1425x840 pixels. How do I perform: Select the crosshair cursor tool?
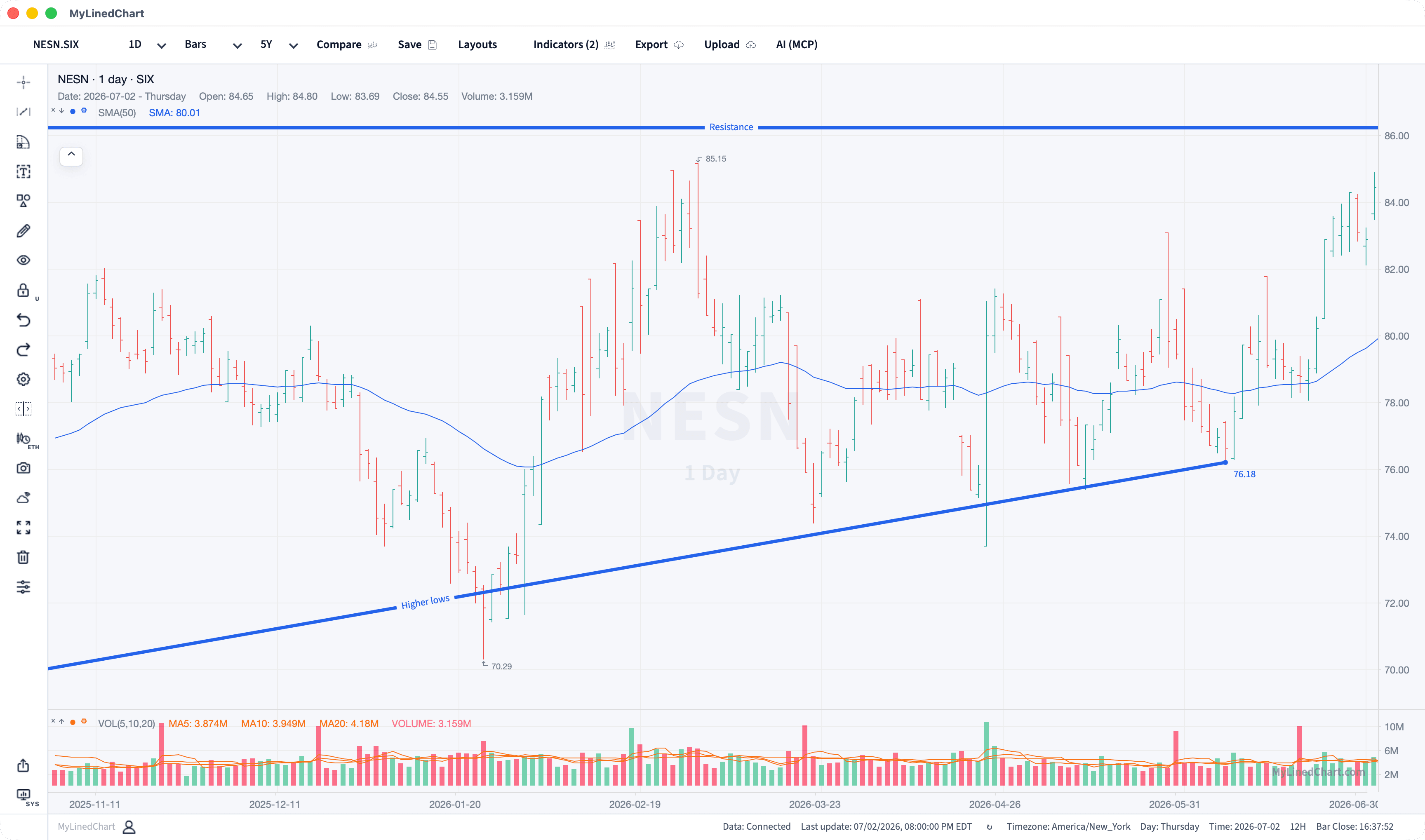click(23, 83)
